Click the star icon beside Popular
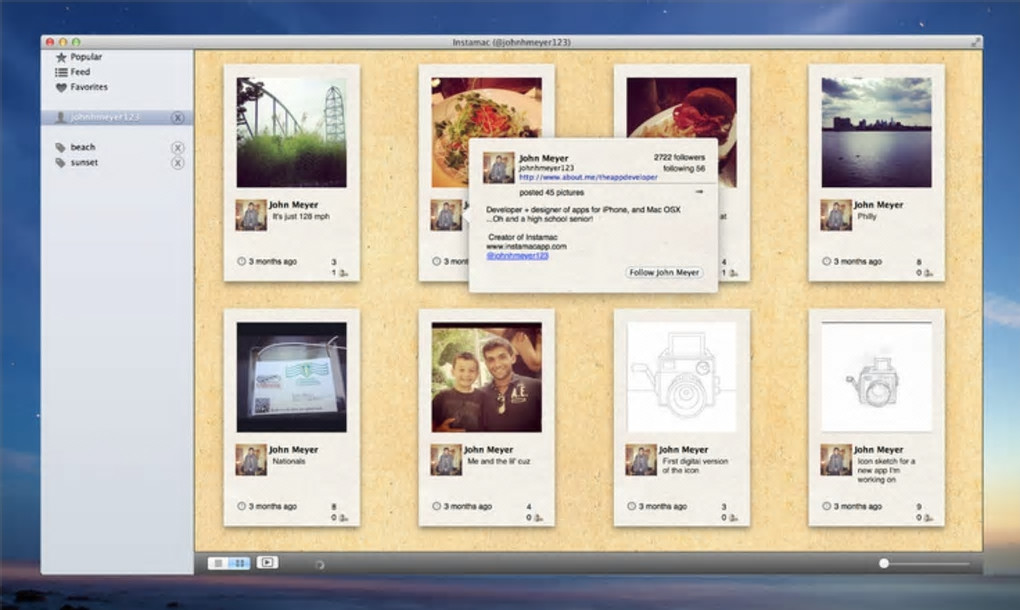The width and height of the screenshot is (1020, 610). point(61,57)
